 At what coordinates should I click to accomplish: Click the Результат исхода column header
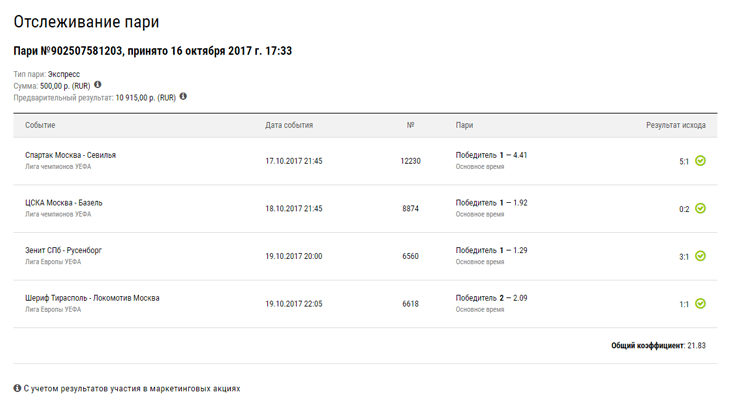pyautogui.click(x=676, y=125)
